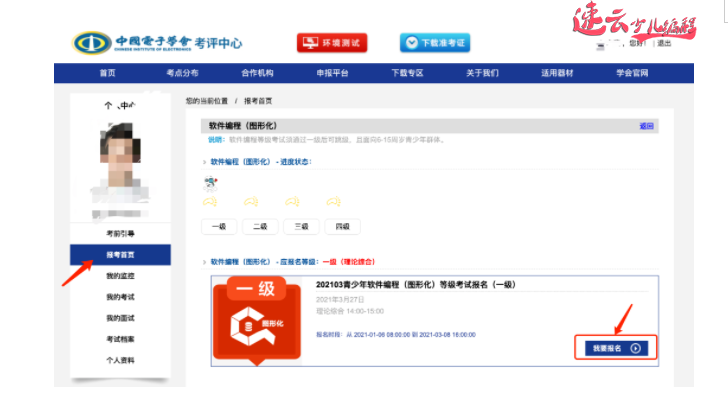Click the exam date 2021年3月27日
The width and height of the screenshot is (728, 403).
tap(340, 299)
